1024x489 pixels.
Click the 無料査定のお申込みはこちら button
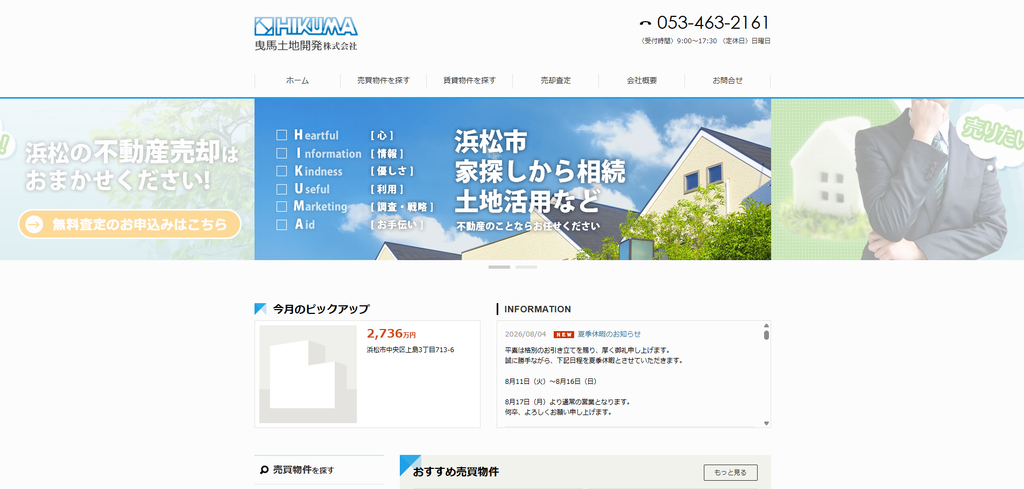point(130,225)
